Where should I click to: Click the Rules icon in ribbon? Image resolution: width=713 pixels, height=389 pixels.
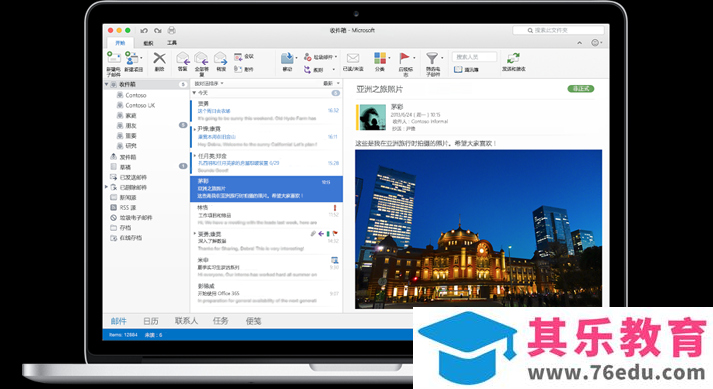click(308, 70)
